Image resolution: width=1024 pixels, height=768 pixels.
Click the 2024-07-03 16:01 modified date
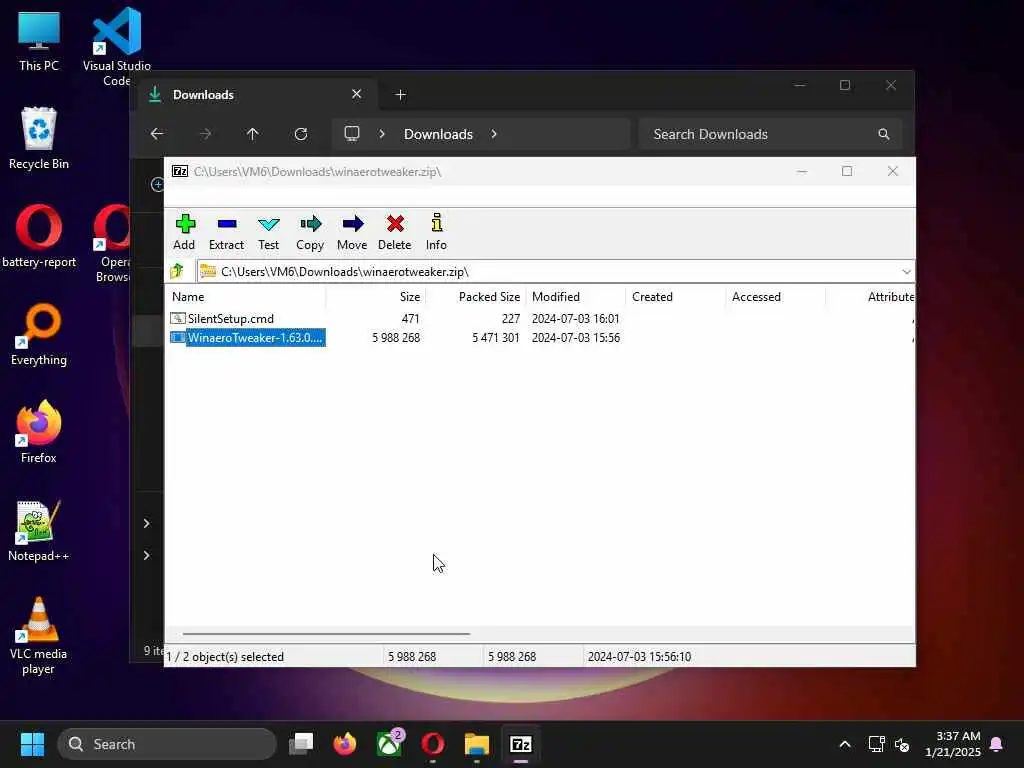[x=575, y=319]
